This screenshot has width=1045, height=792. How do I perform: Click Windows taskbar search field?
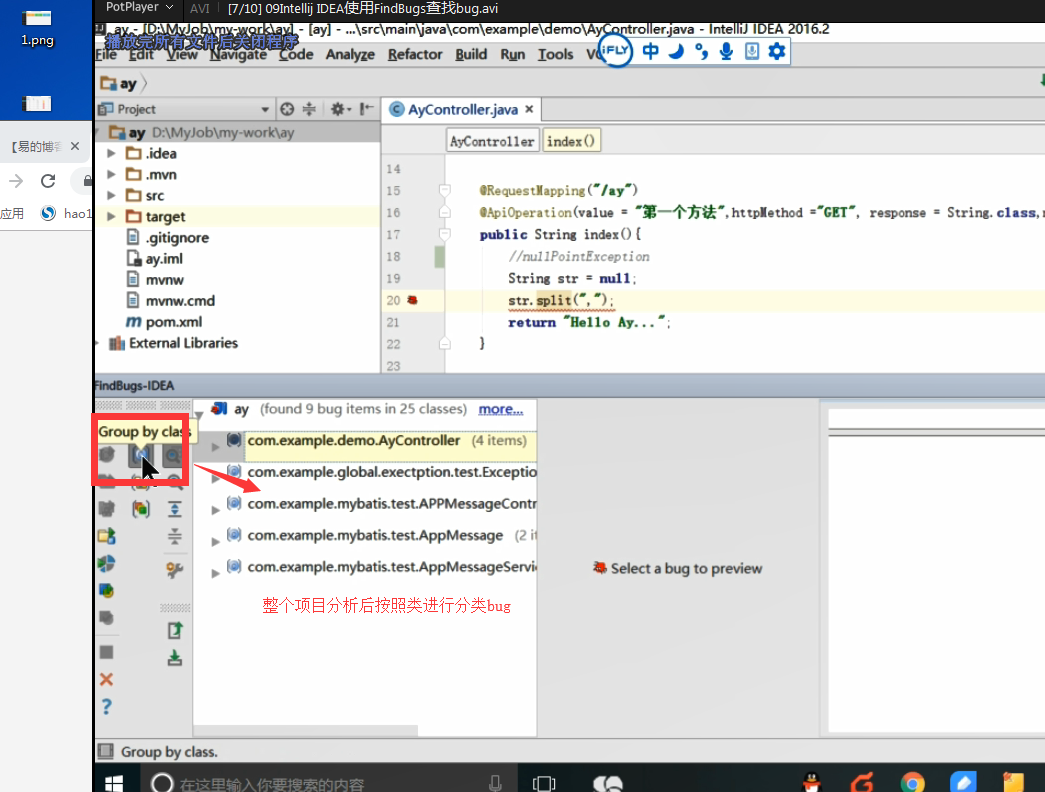[x=327, y=782]
